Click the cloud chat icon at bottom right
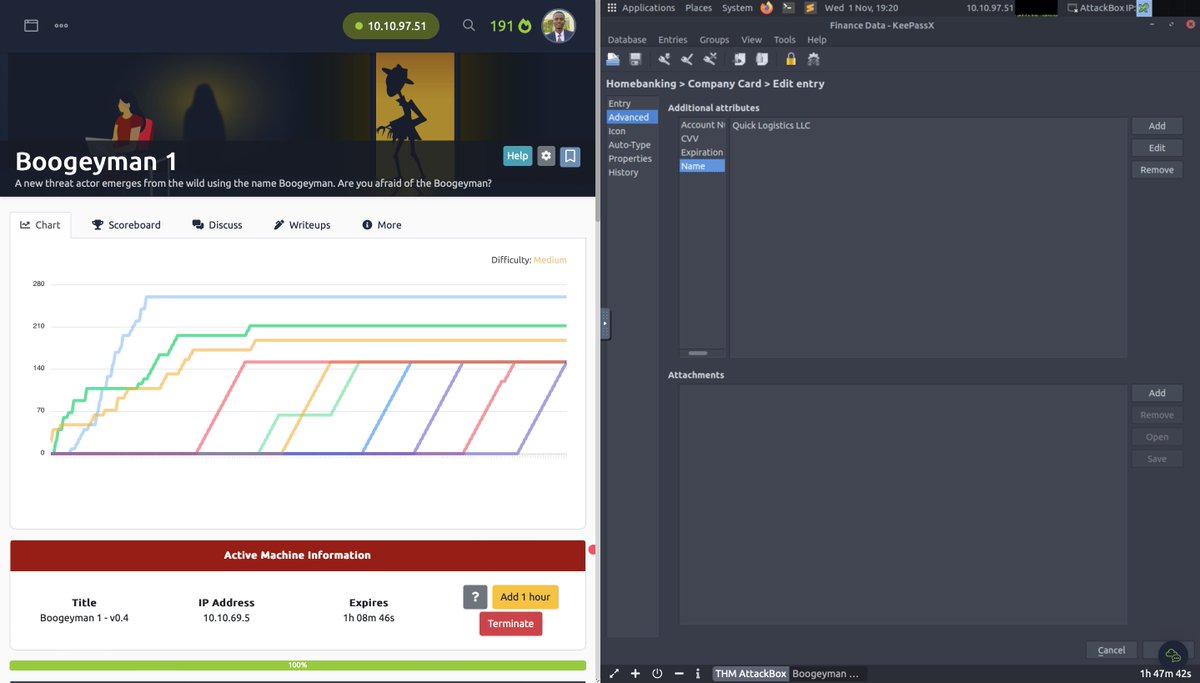The image size is (1200, 683). click(1172, 655)
